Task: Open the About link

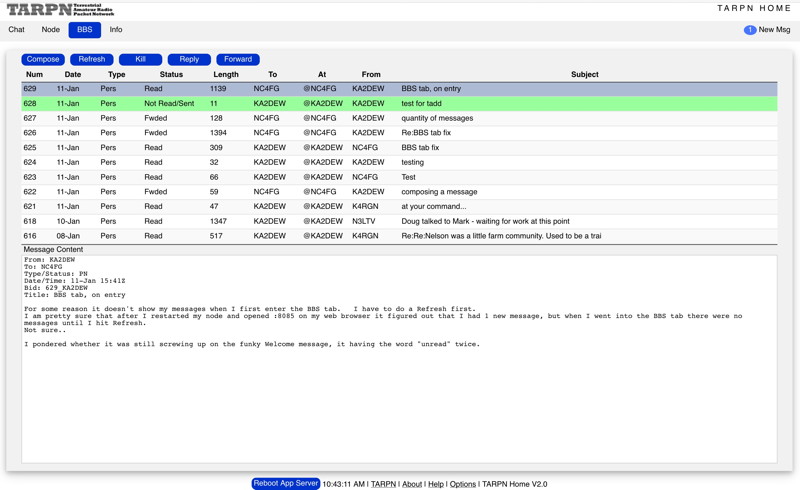Action: point(412,484)
